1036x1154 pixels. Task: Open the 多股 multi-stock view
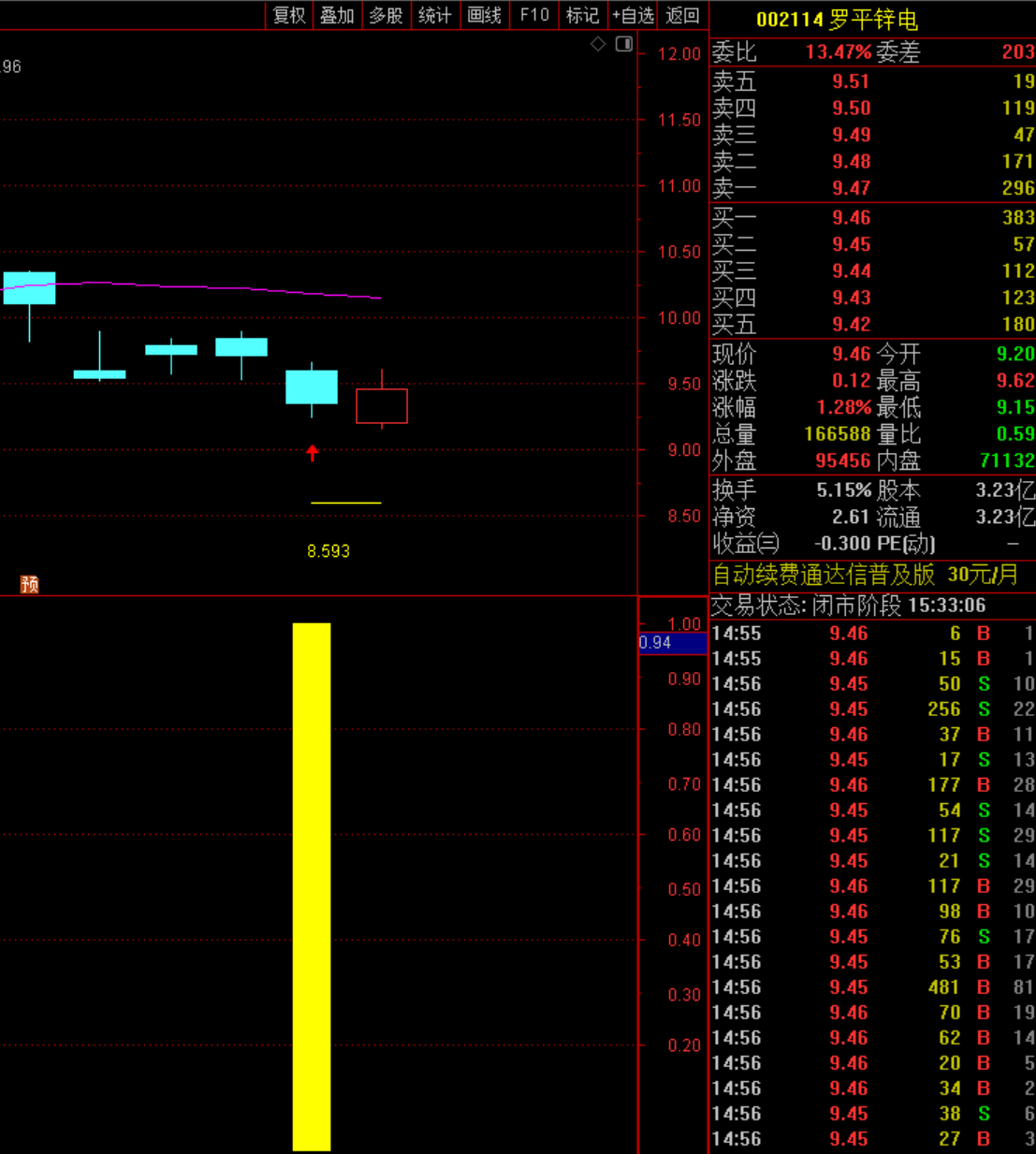click(x=387, y=15)
